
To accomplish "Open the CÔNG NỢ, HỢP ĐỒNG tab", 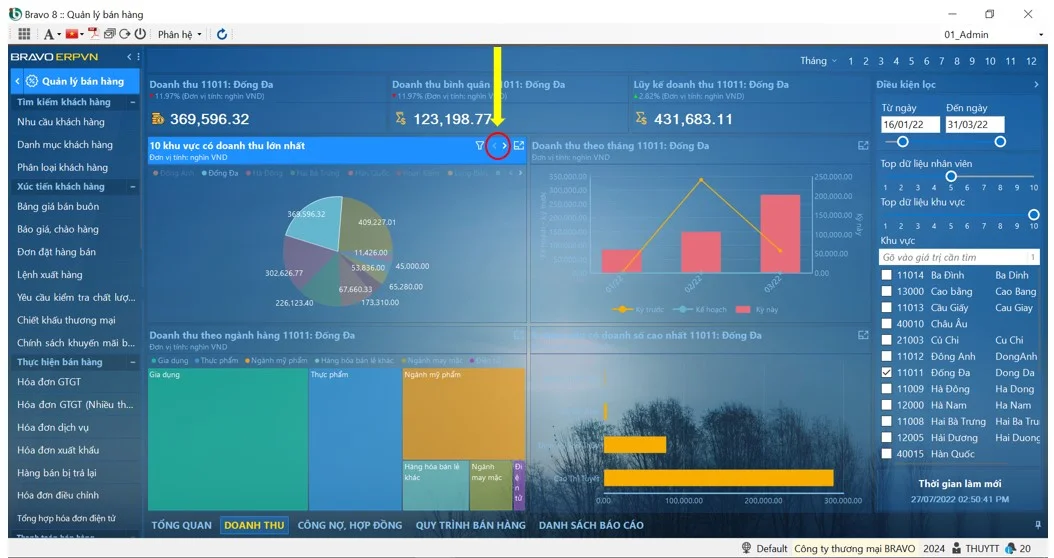I will (x=349, y=525).
